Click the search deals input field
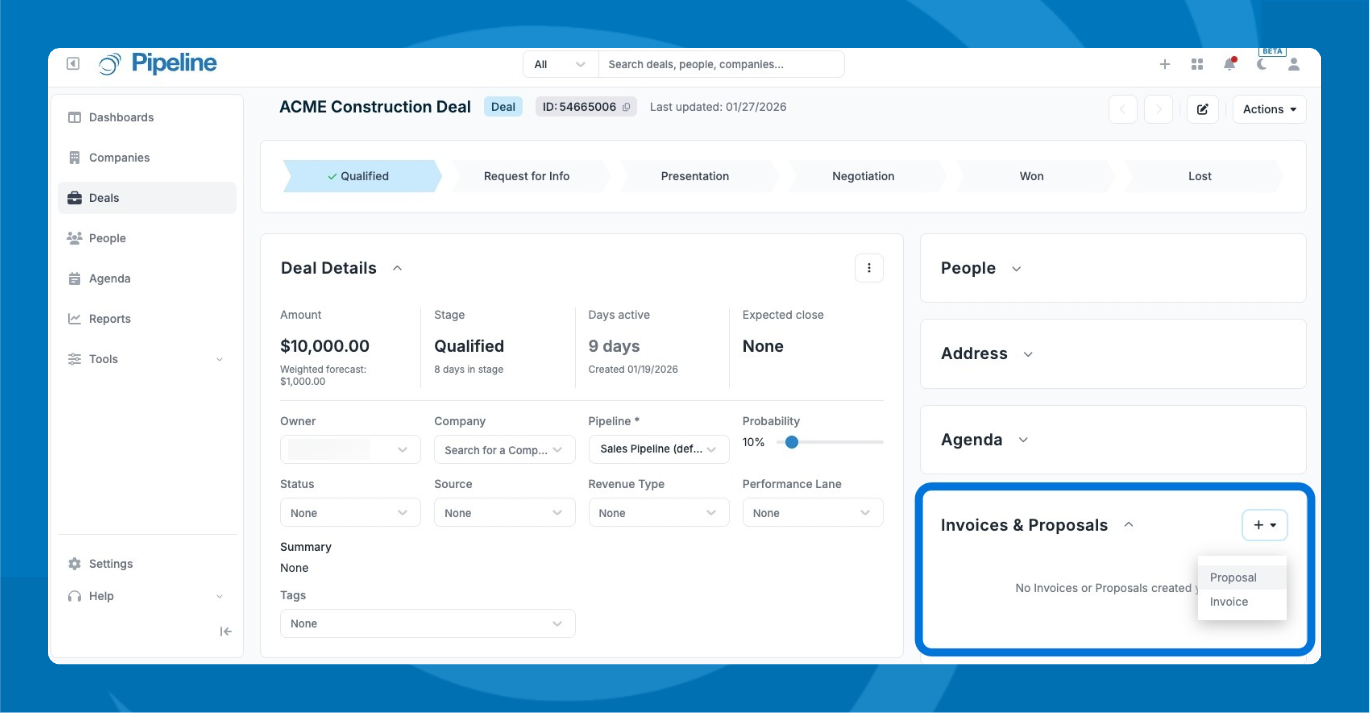Image resolution: width=1370 pixels, height=713 pixels. click(x=720, y=64)
